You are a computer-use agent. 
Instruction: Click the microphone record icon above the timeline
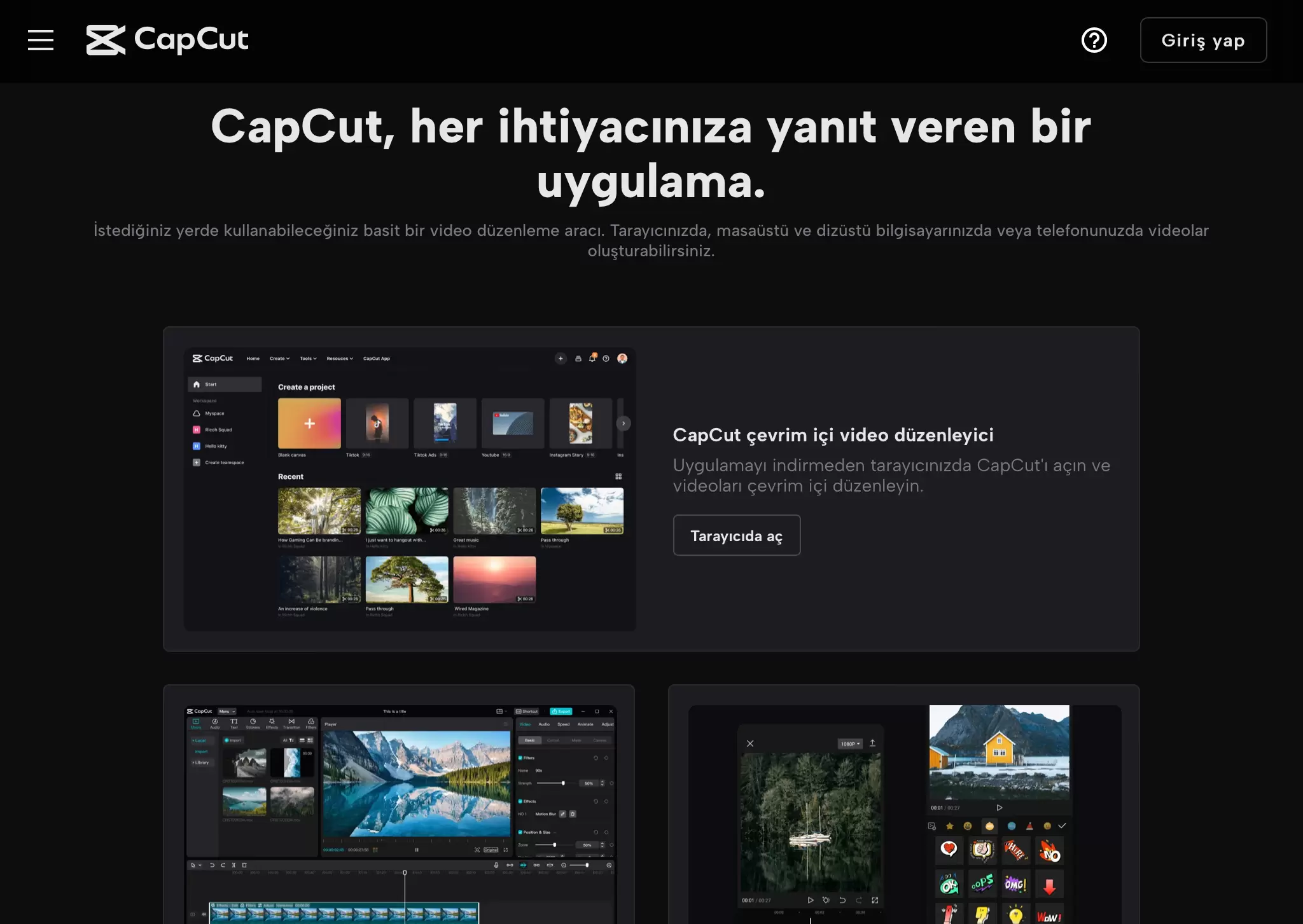pyautogui.click(x=496, y=865)
